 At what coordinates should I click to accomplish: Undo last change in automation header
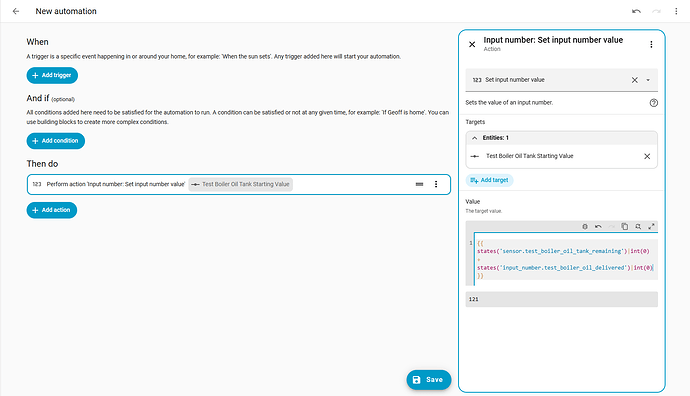pyautogui.click(x=636, y=11)
